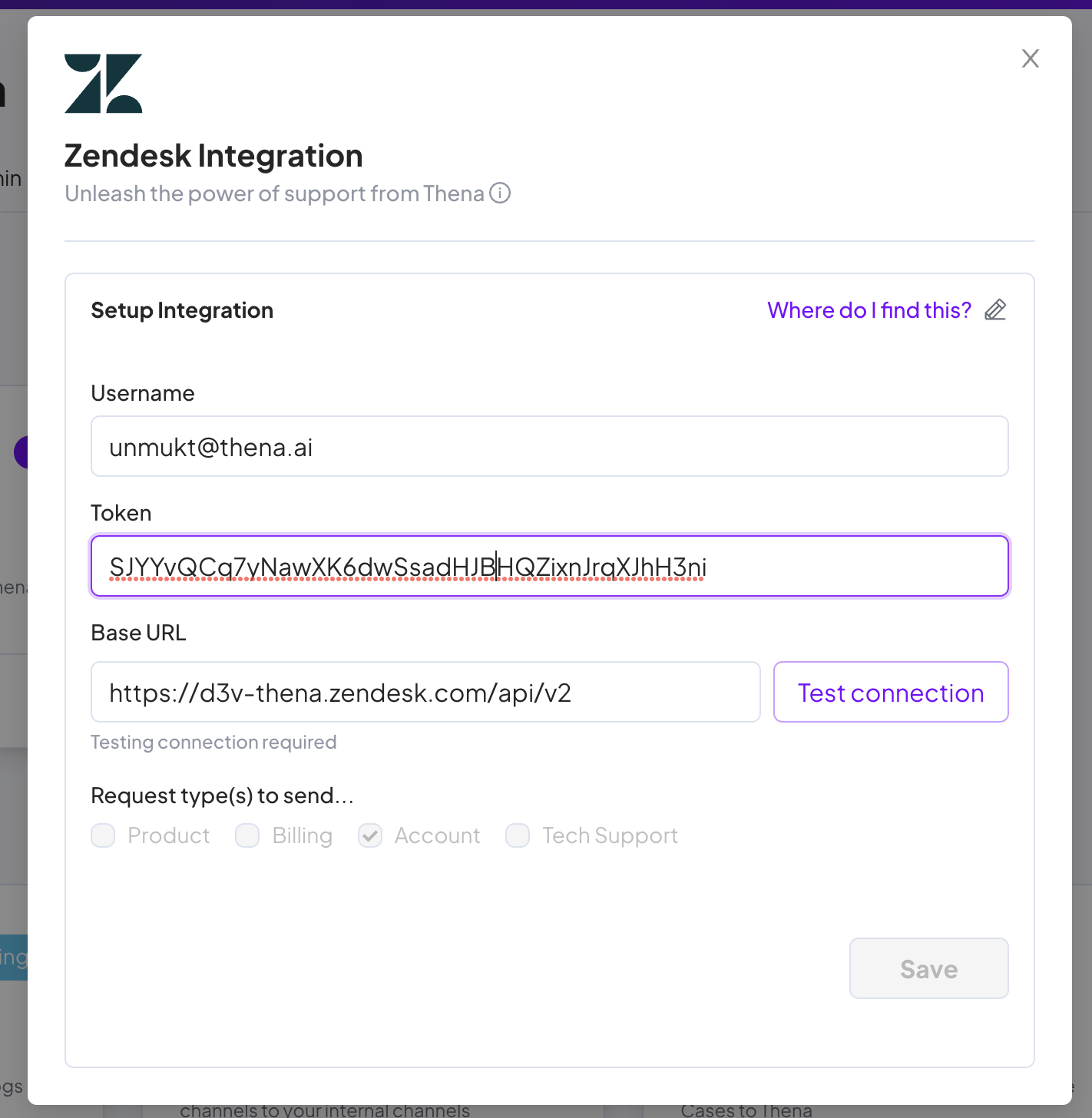This screenshot has height=1118, width=1092.
Task: Uncheck the Account request type
Action: pos(370,835)
